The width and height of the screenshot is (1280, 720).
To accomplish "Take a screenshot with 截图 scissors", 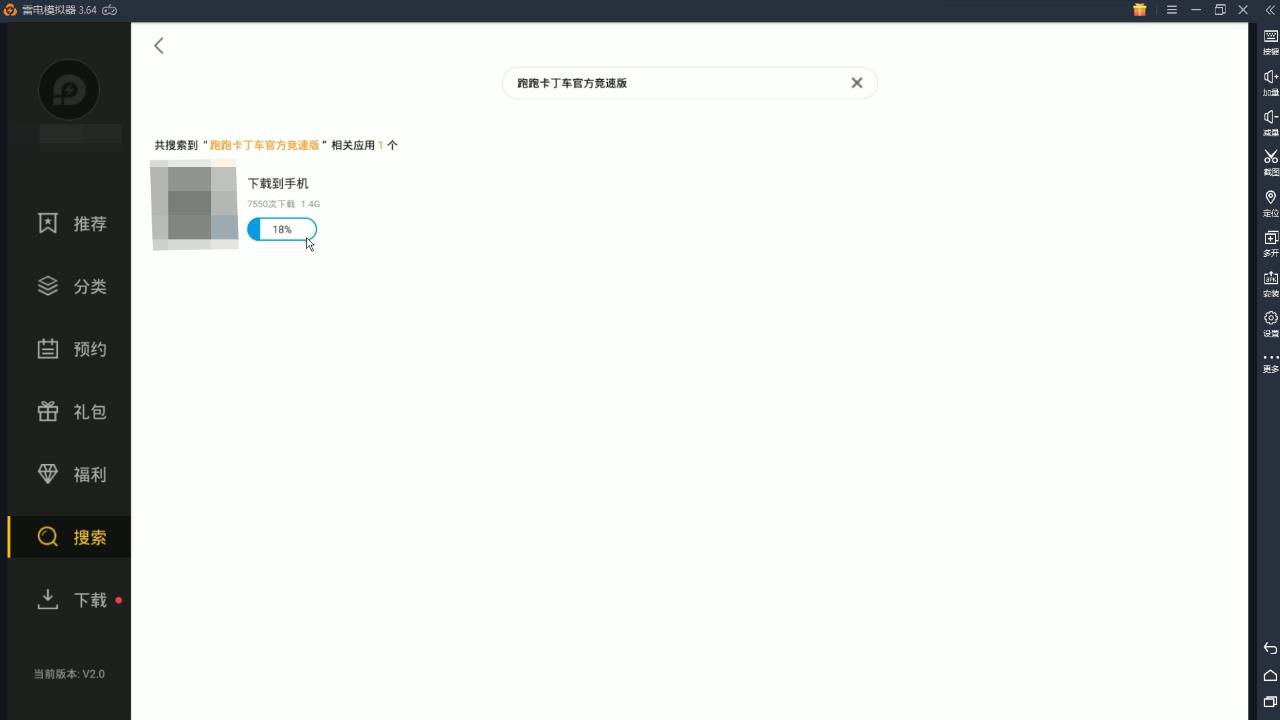I will coord(1270,162).
